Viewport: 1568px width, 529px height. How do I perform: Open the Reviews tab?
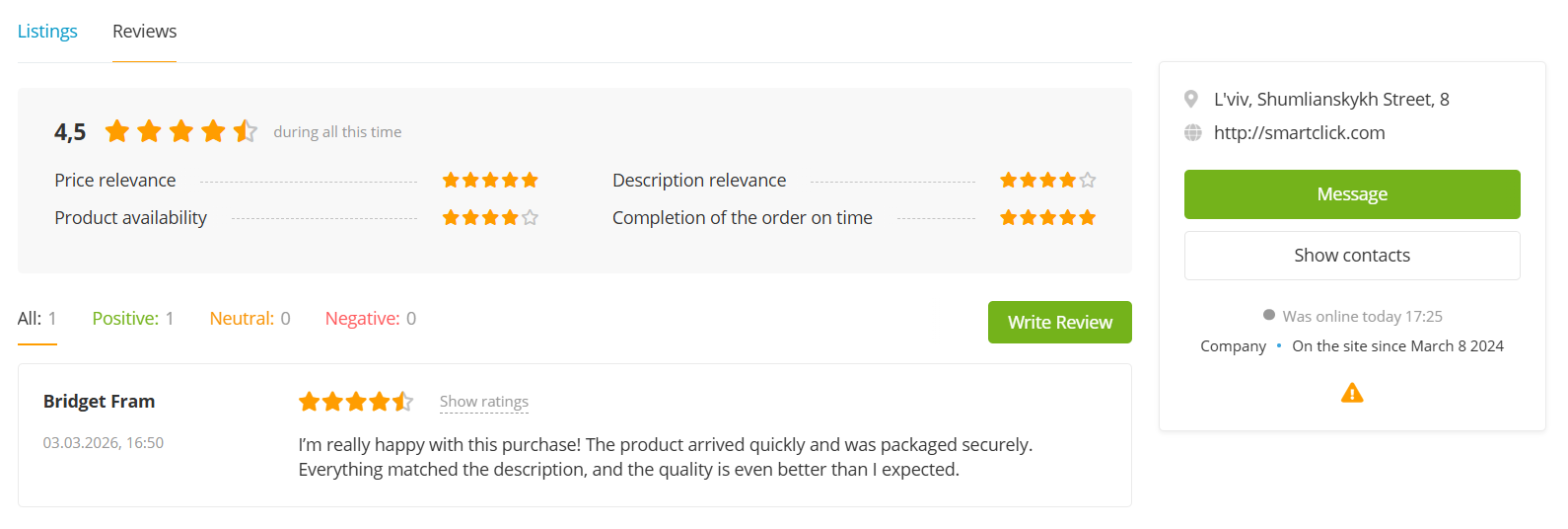pos(144,32)
